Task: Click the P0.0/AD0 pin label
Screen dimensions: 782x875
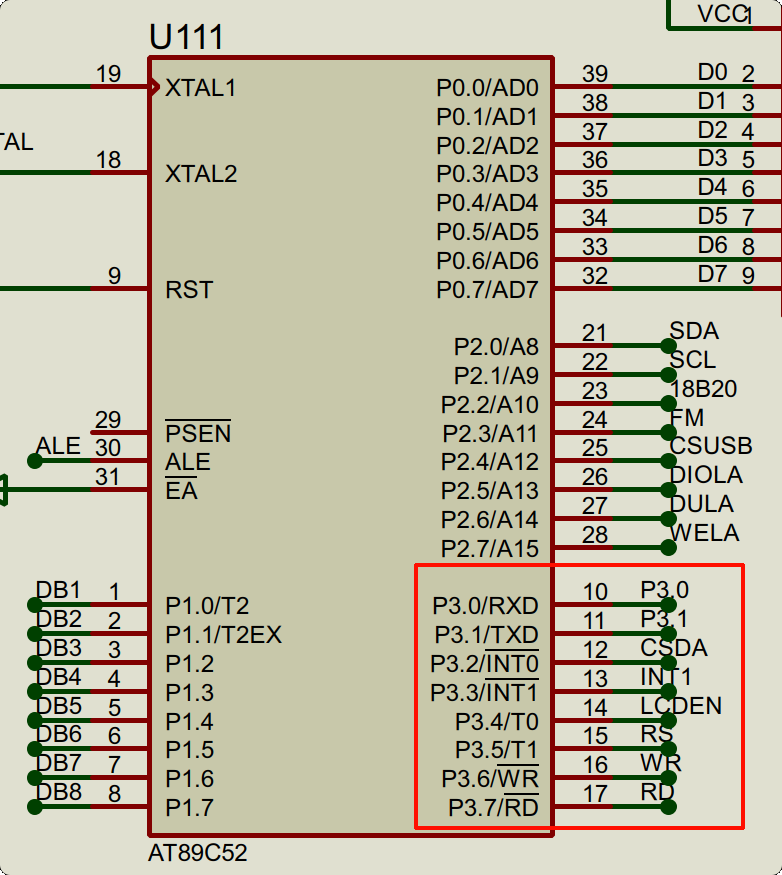Action: (487, 88)
